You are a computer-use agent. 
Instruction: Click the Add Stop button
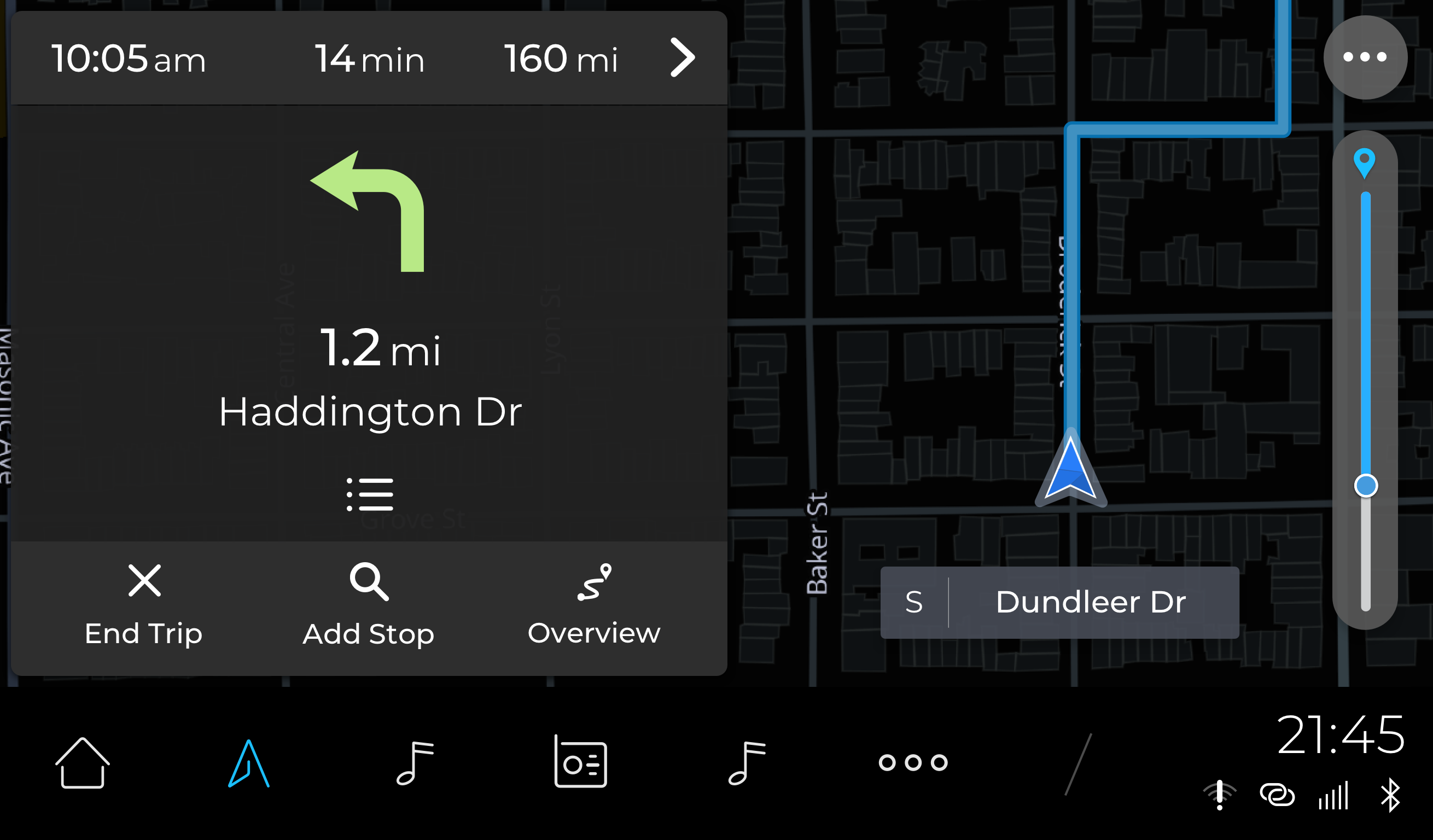pos(369,606)
